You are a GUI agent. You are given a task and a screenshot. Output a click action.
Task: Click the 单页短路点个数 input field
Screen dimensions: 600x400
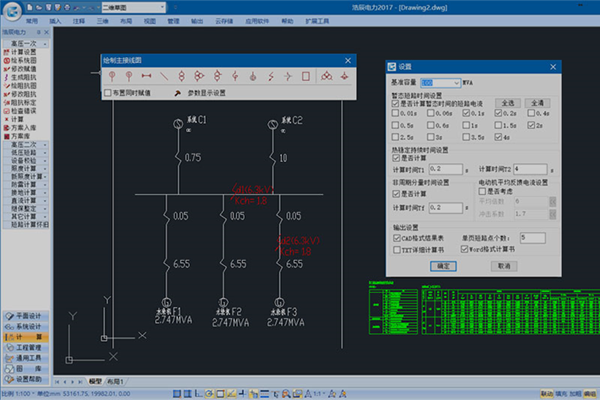point(533,238)
